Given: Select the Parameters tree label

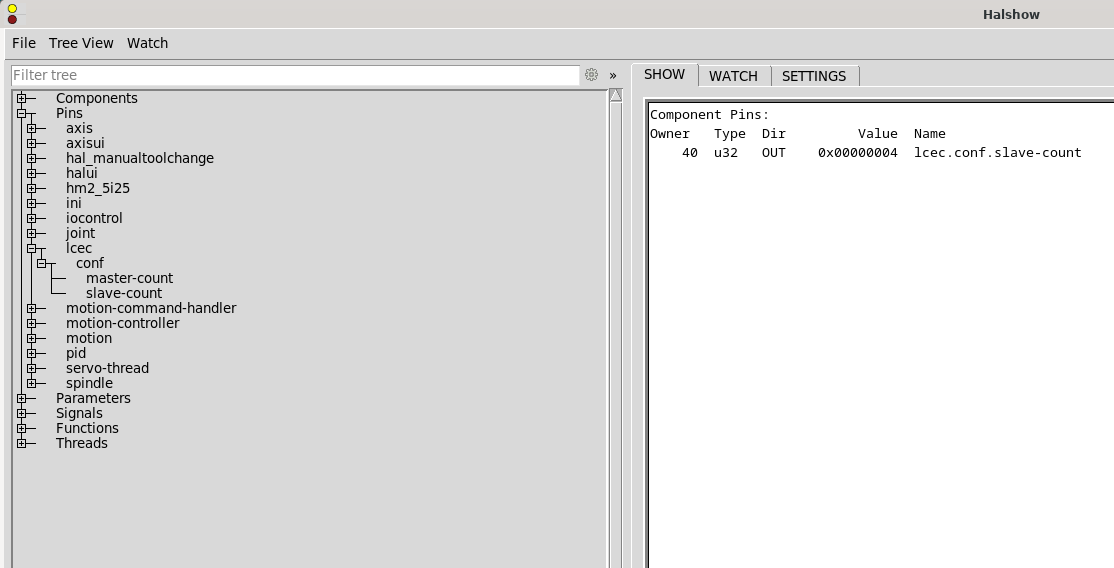Looking at the screenshot, I should [x=93, y=398].
